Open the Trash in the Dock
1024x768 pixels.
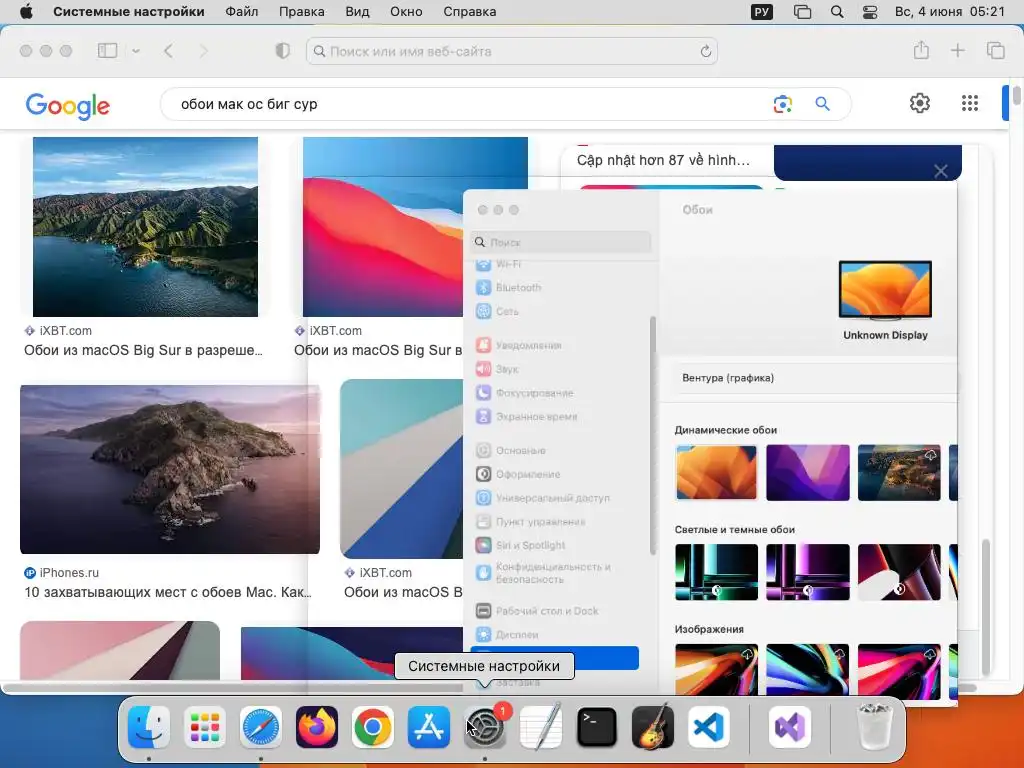click(x=874, y=727)
